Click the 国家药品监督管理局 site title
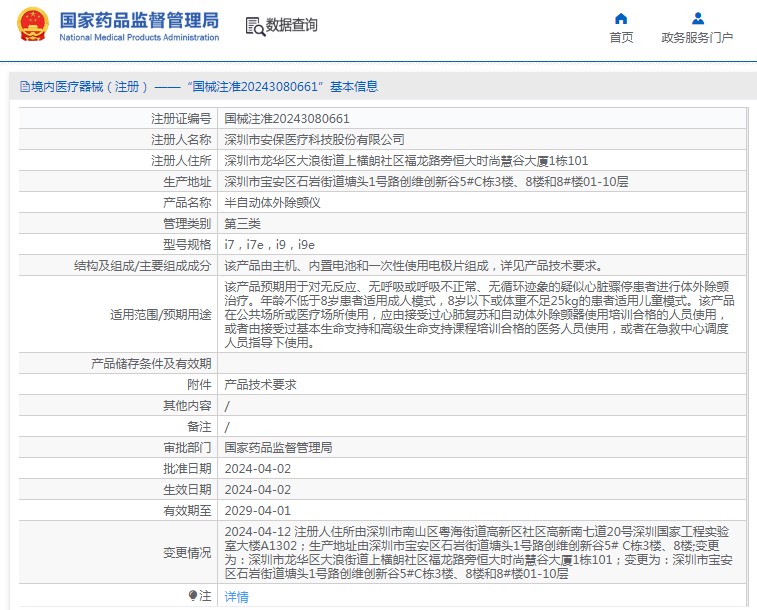The width and height of the screenshot is (757, 610). [138, 19]
